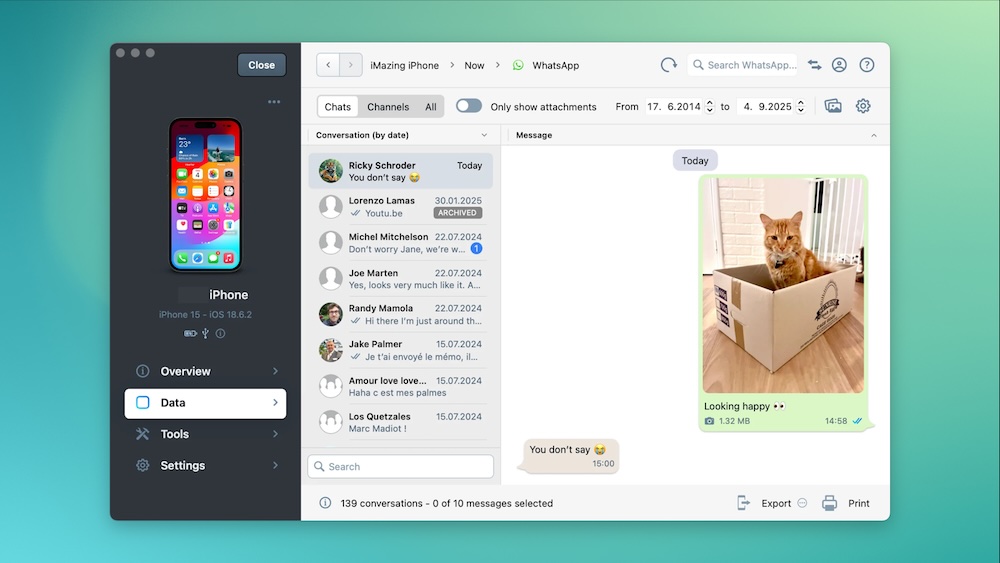Click the Today date pill in messages
Image resolution: width=1000 pixels, height=563 pixels.
tap(695, 161)
